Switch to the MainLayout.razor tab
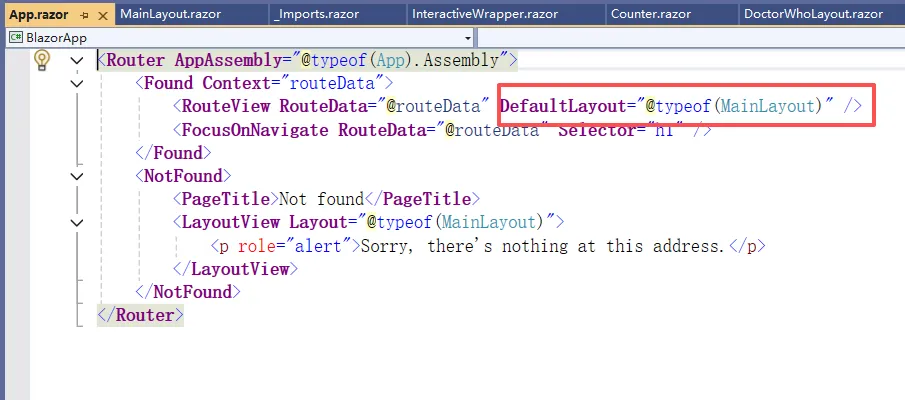This screenshot has height=400, width=905. 170,14
